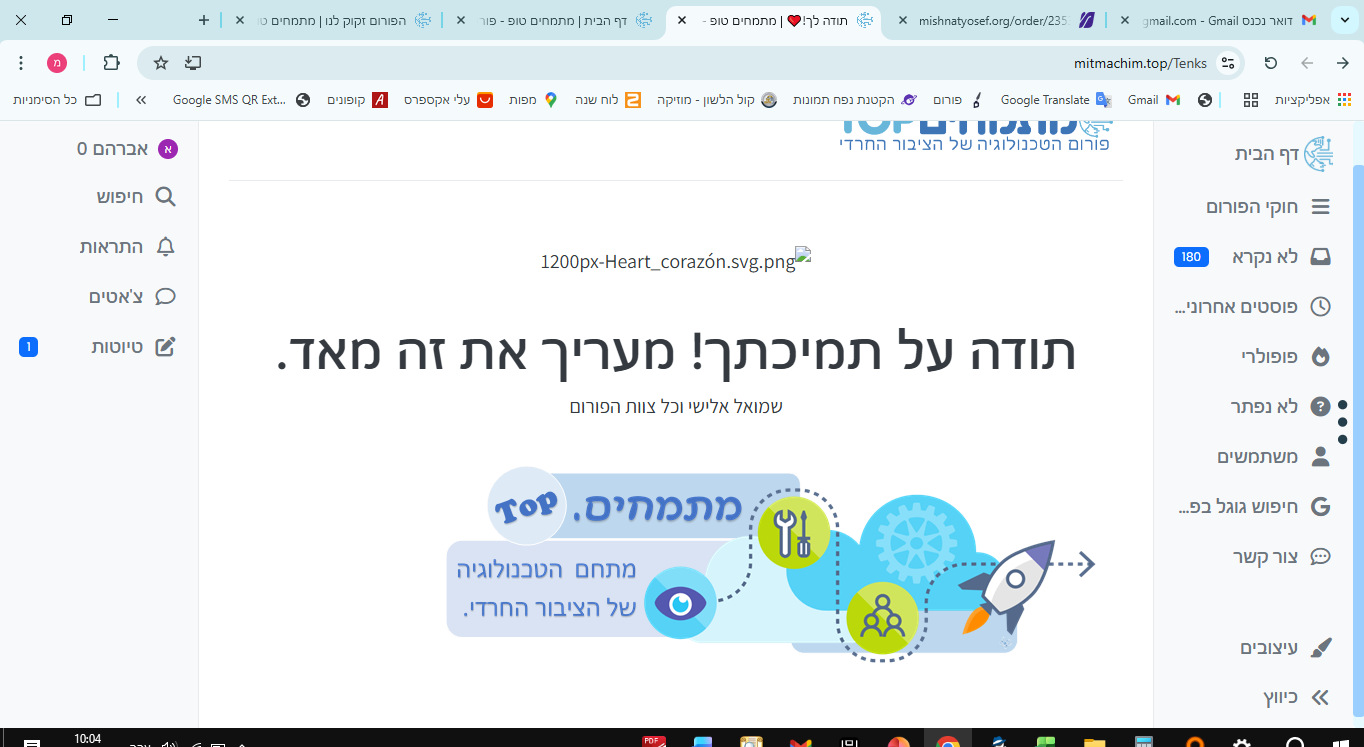Open chats using the צ'אטים speech bubble icon
Image resolution: width=1364 pixels, height=747 pixels.
tap(165, 296)
